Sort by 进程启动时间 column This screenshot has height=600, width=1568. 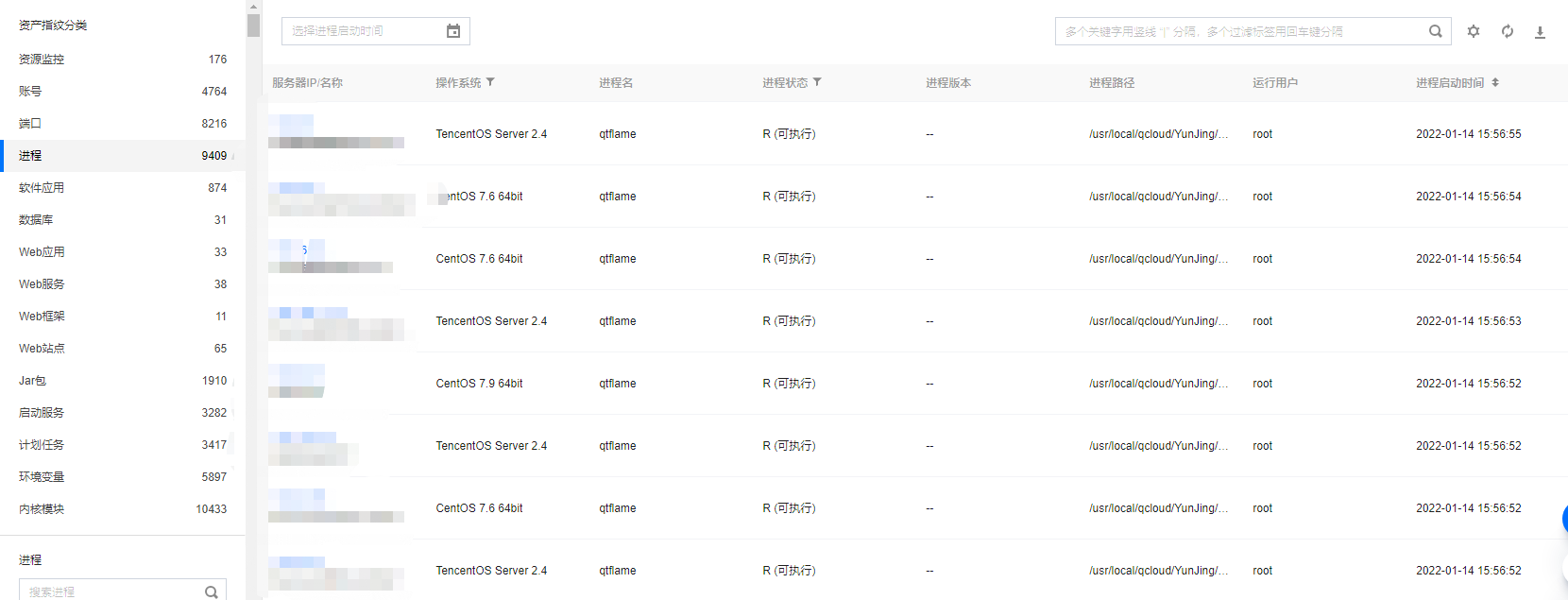point(1495,82)
